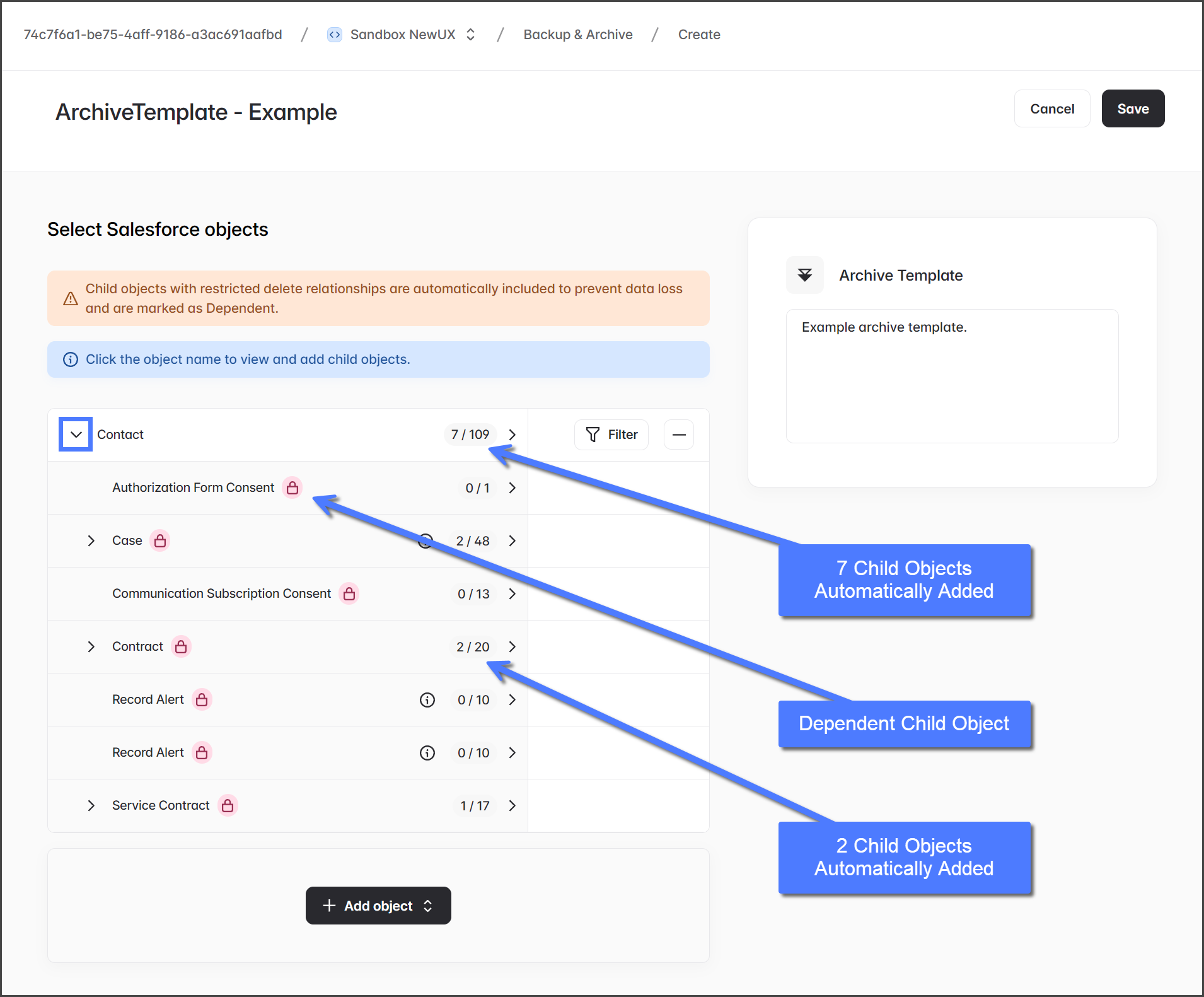Expand the Contract child object
This screenshot has height=997, width=1204.
tap(91, 646)
